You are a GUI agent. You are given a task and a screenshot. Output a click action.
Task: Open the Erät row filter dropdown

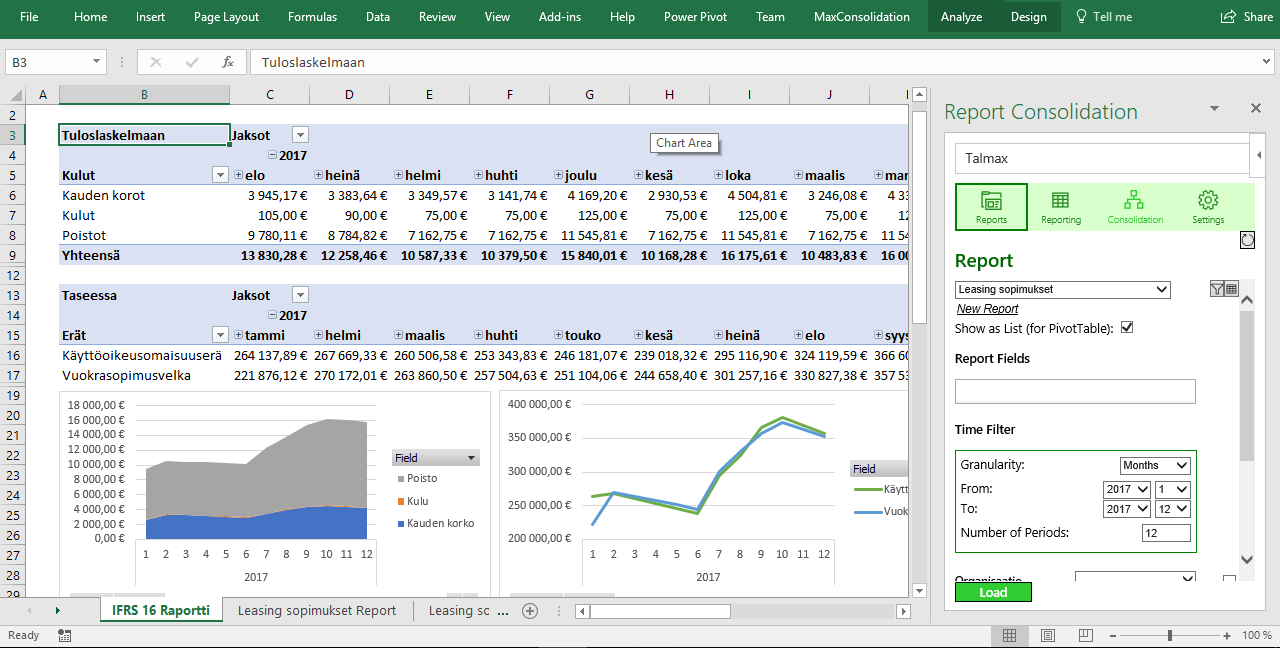[x=221, y=335]
